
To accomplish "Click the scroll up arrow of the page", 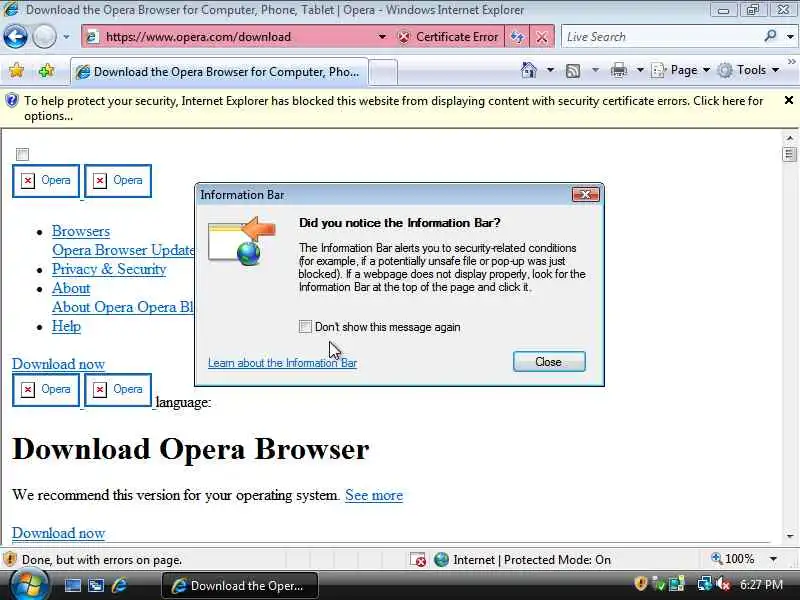I will [790, 138].
